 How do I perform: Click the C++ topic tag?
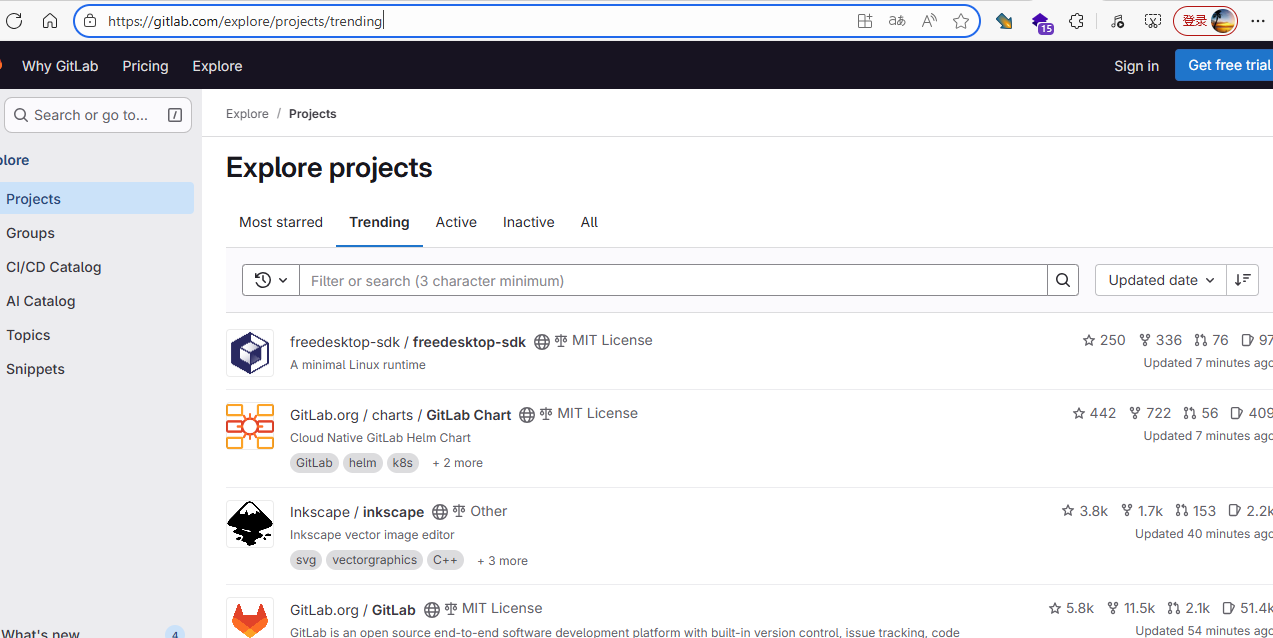pos(445,560)
